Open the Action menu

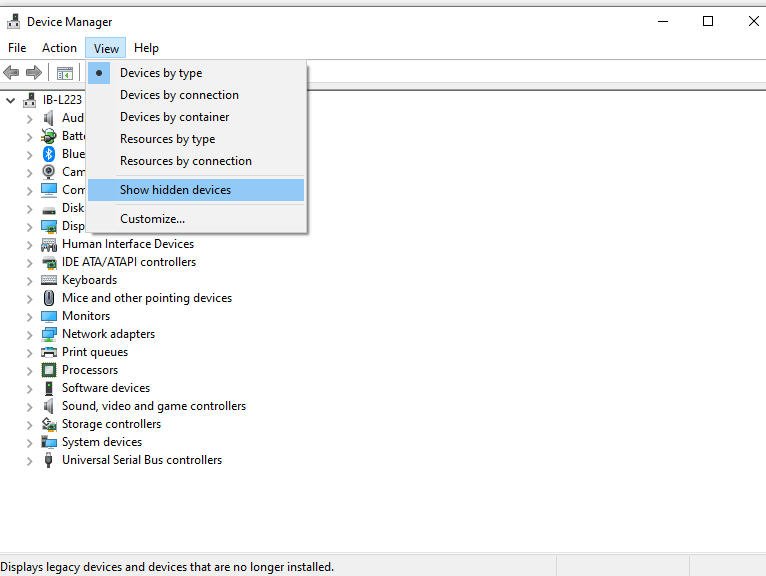coord(59,48)
